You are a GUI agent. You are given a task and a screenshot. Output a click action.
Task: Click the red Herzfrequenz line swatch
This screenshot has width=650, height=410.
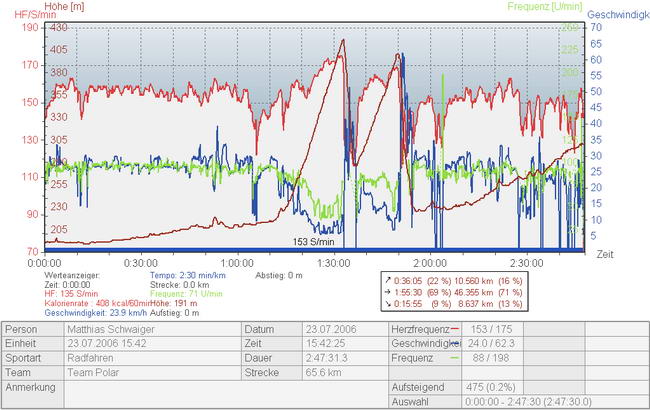tap(455, 328)
